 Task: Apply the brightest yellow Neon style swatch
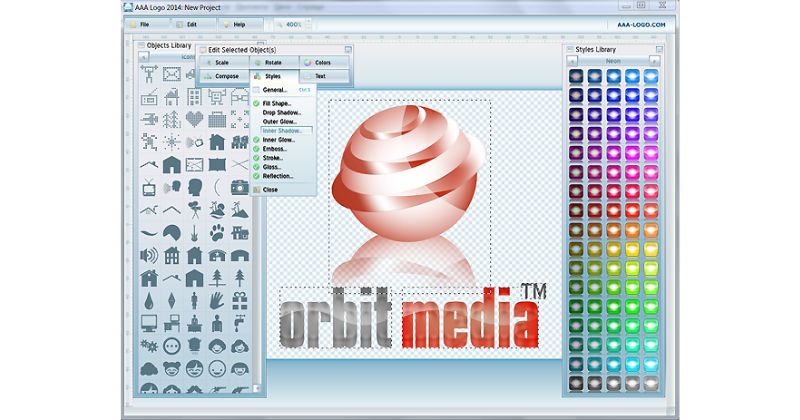point(651,249)
